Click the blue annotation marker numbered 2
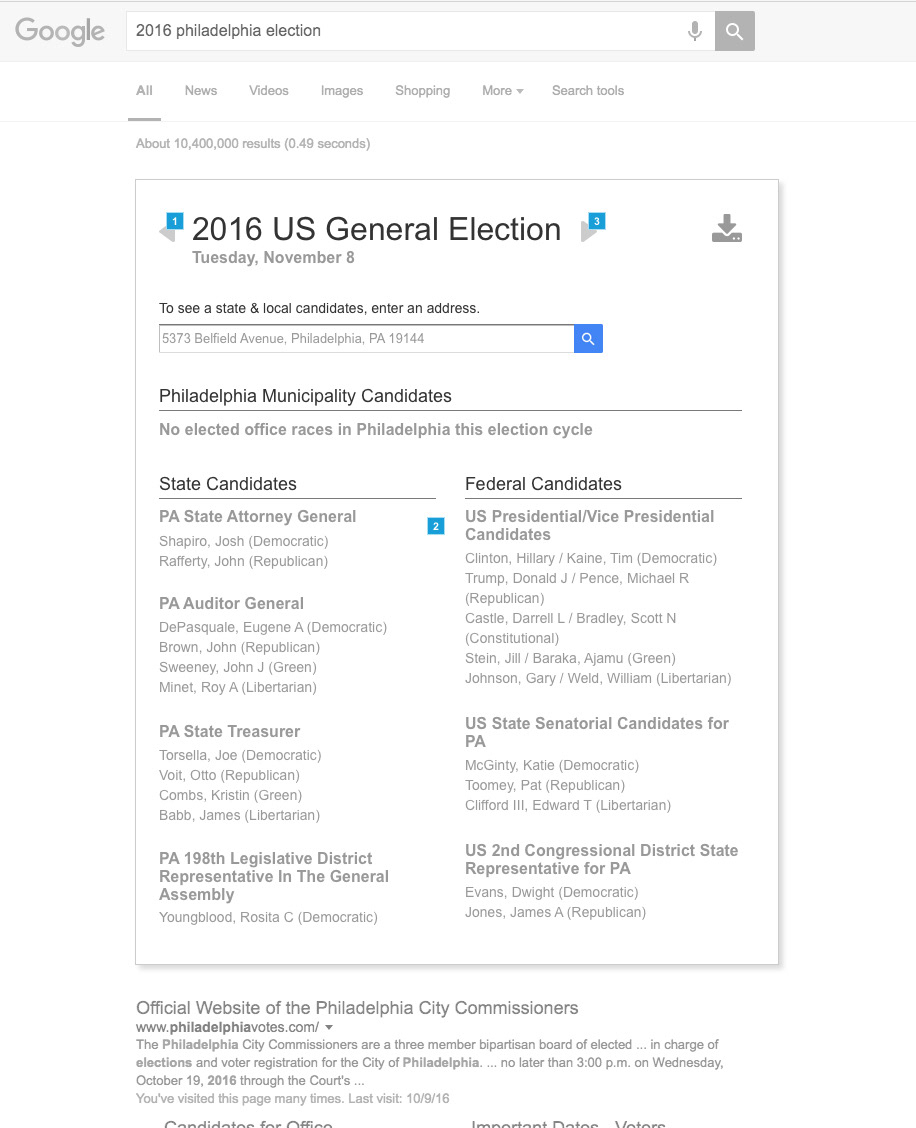The width and height of the screenshot is (916, 1128). pyautogui.click(x=436, y=526)
